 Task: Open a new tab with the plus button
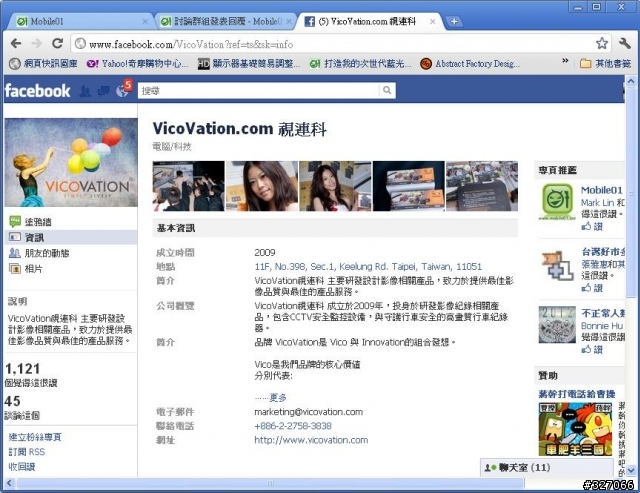point(454,21)
